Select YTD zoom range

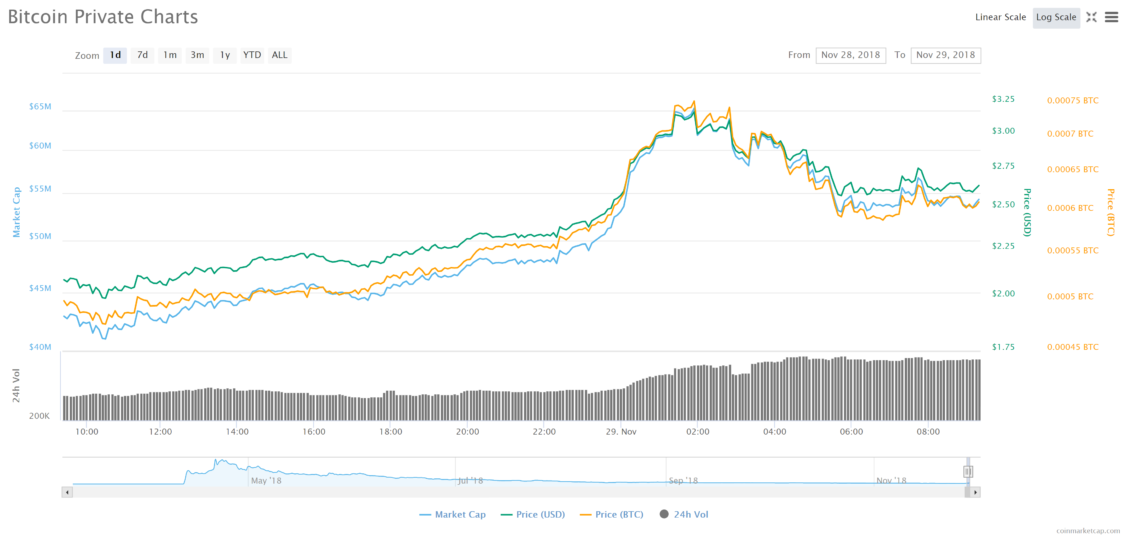coord(252,55)
